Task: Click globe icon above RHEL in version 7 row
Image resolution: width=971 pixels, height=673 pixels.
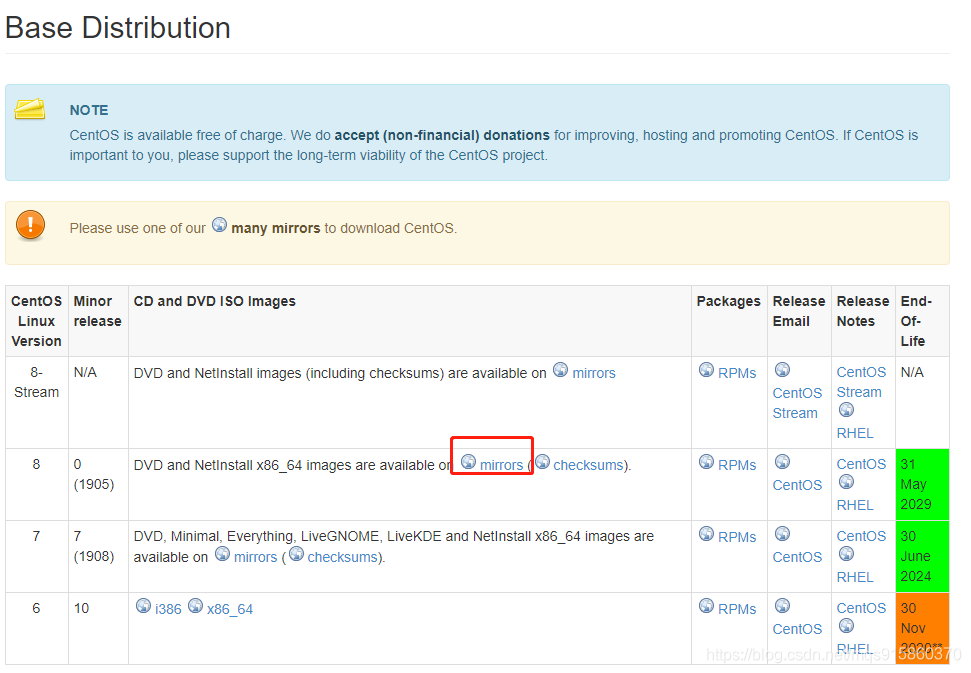Action: (847, 554)
